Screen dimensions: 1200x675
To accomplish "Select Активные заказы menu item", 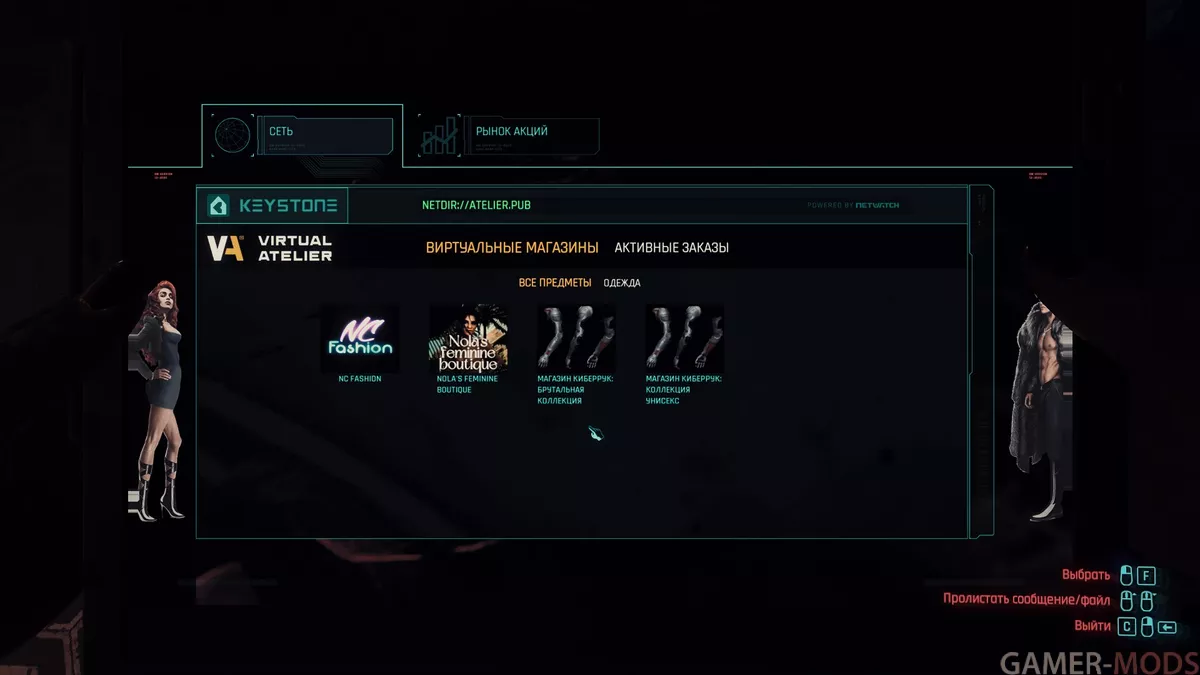I will 672,248.
